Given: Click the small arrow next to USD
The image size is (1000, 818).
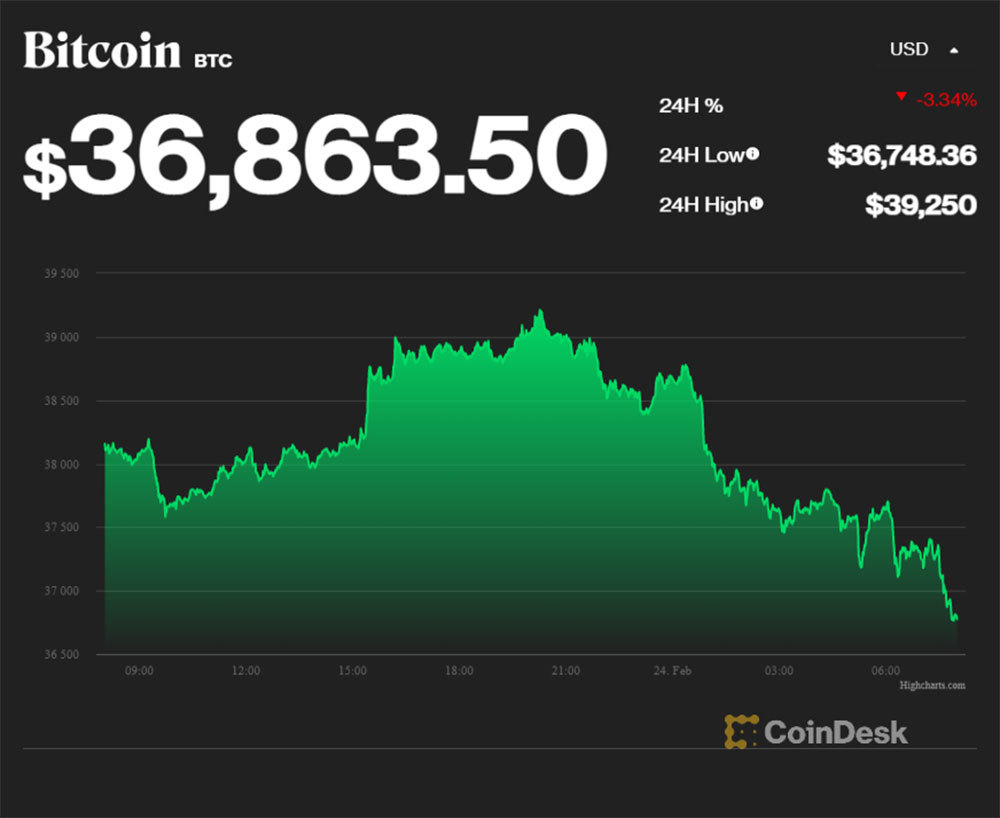Looking at the screenshot, I should coord(954,49).
